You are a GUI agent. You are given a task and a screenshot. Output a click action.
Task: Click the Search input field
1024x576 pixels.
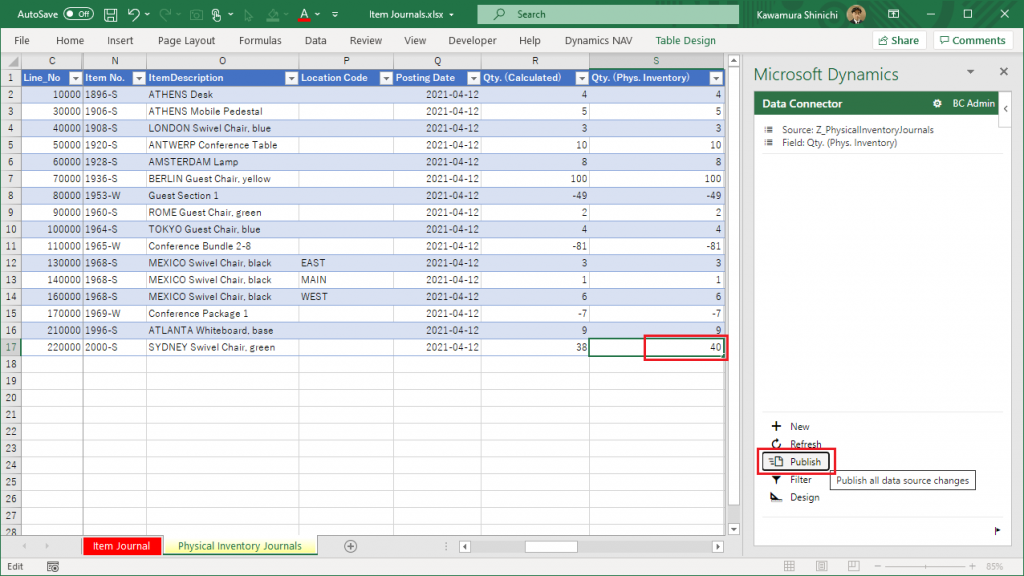pyautogui.click(x=608, y=14)
